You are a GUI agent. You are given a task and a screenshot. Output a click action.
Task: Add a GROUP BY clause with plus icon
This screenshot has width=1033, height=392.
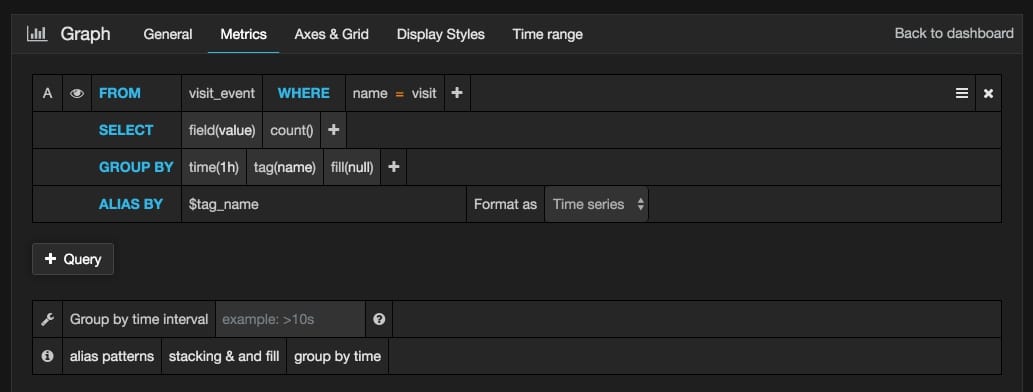393,167
